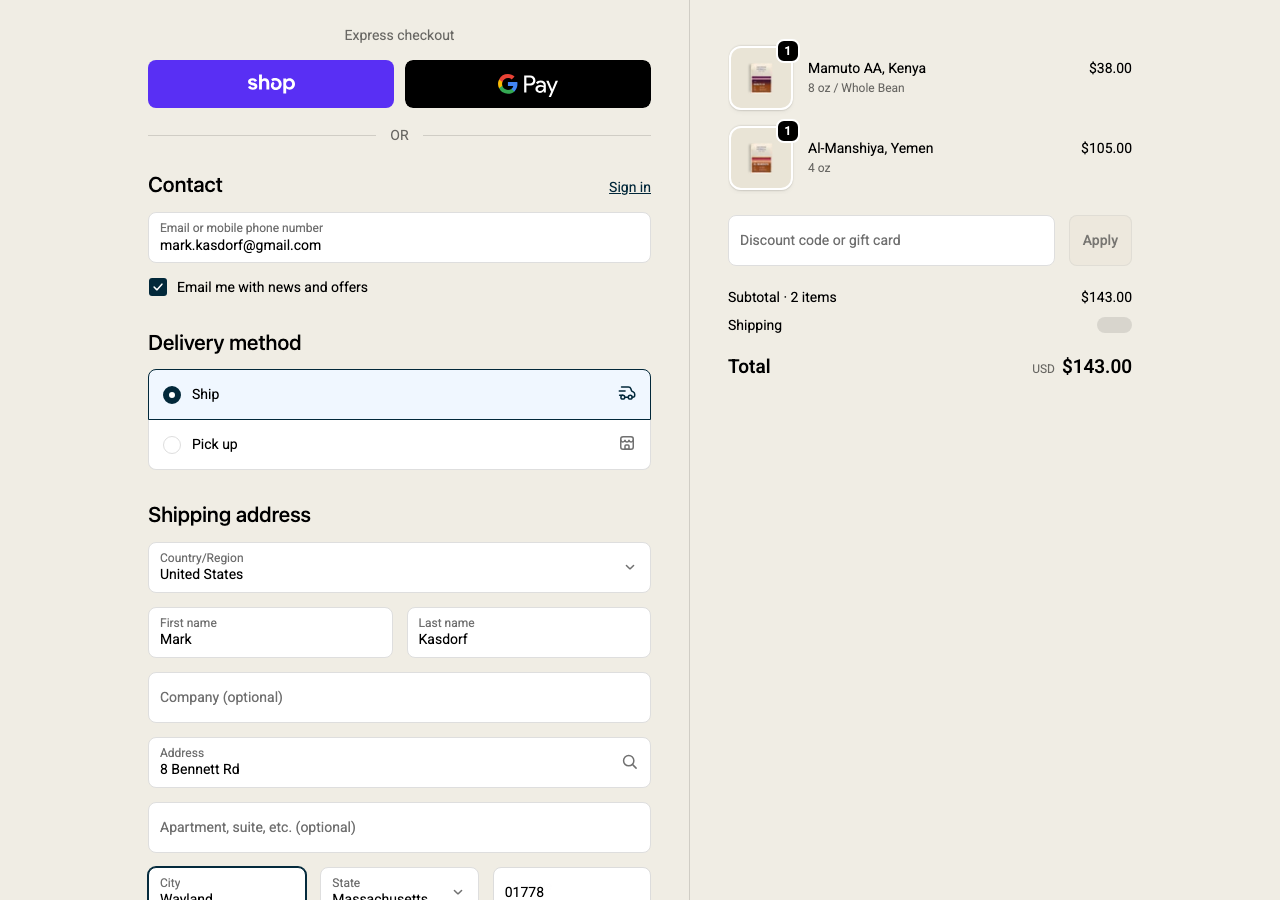Select the Last name input field

(528, 632)
